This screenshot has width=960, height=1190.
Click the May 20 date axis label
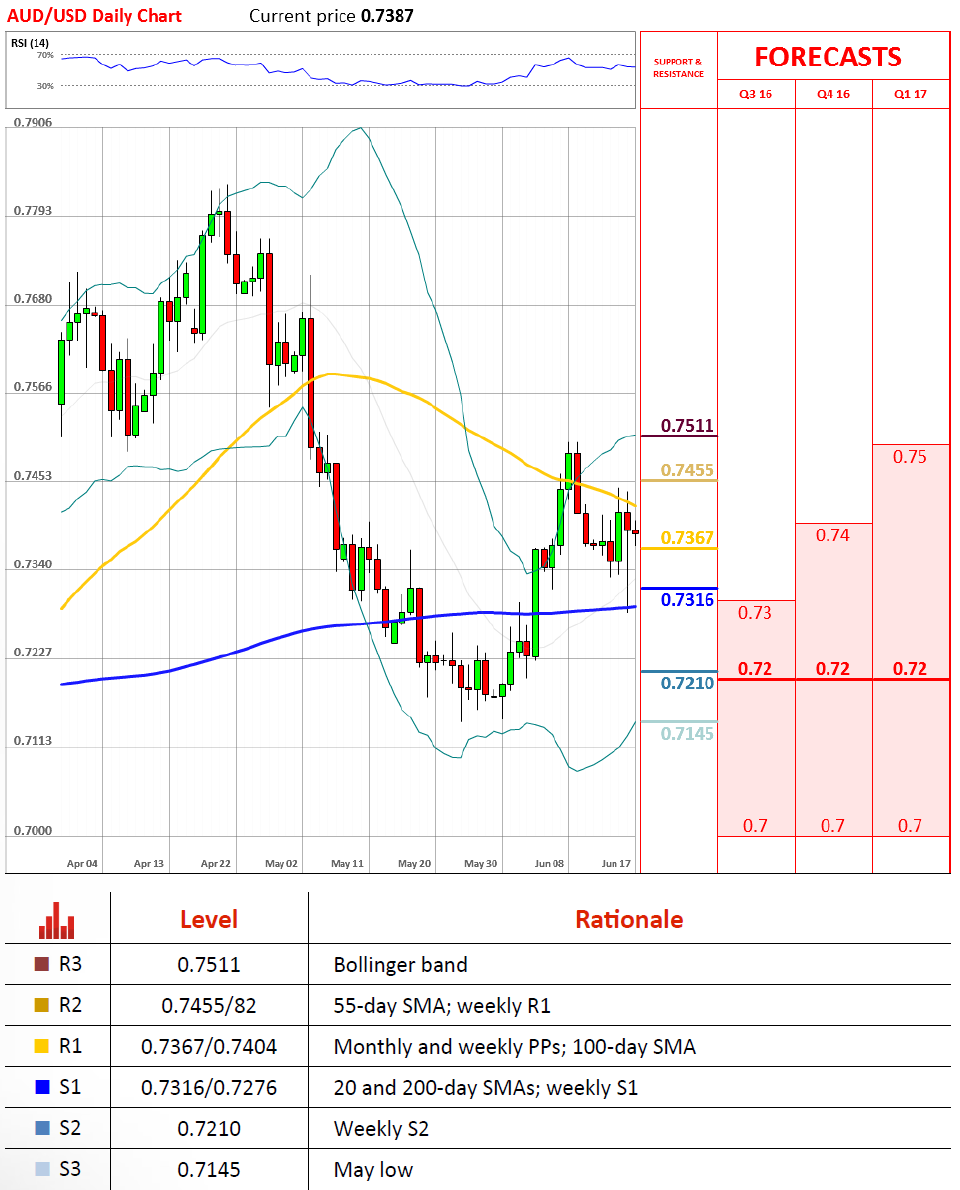click(414, 864)
